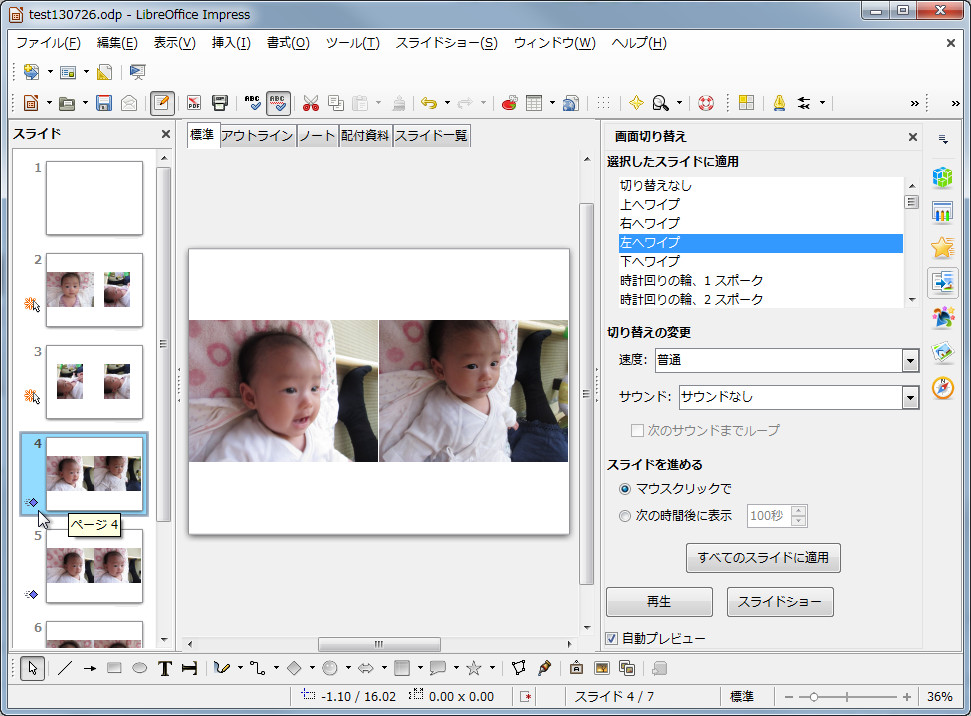Run spellcheck using the ABC toolbar icon
The image size is (971, 716).
[x=249, y=103]
